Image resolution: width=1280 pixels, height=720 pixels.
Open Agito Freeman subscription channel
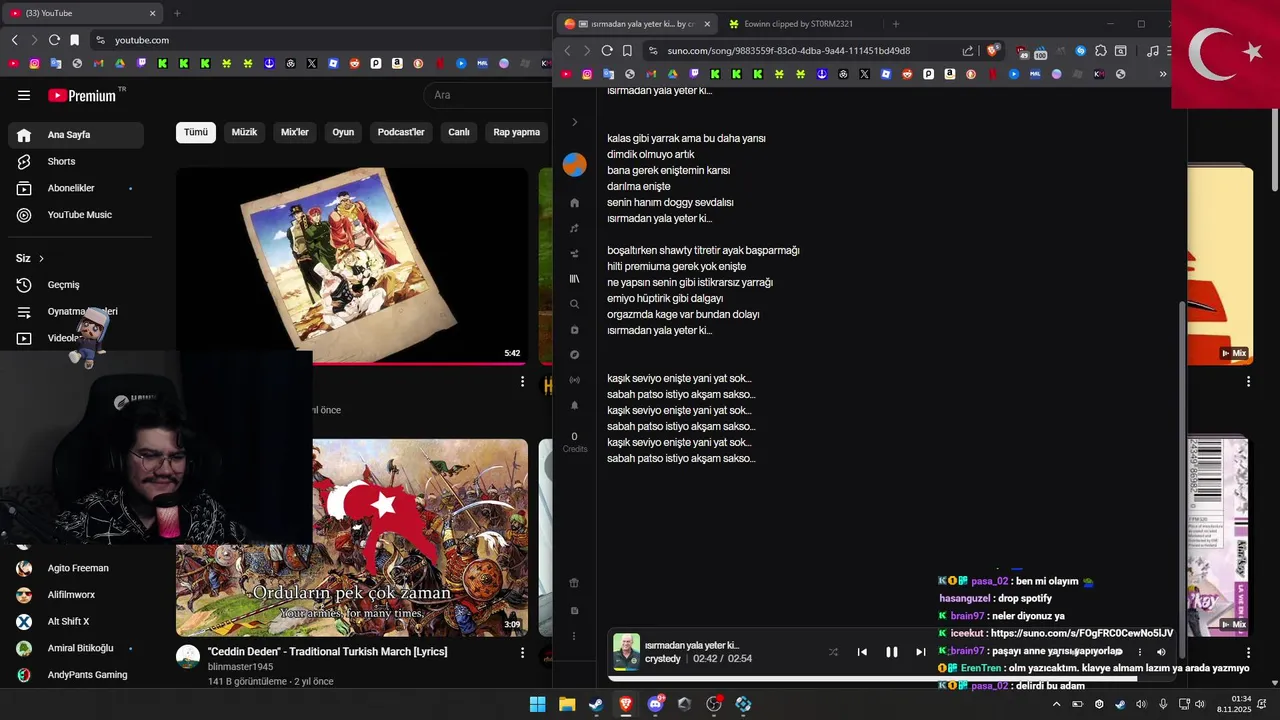[x=76, y=568]
